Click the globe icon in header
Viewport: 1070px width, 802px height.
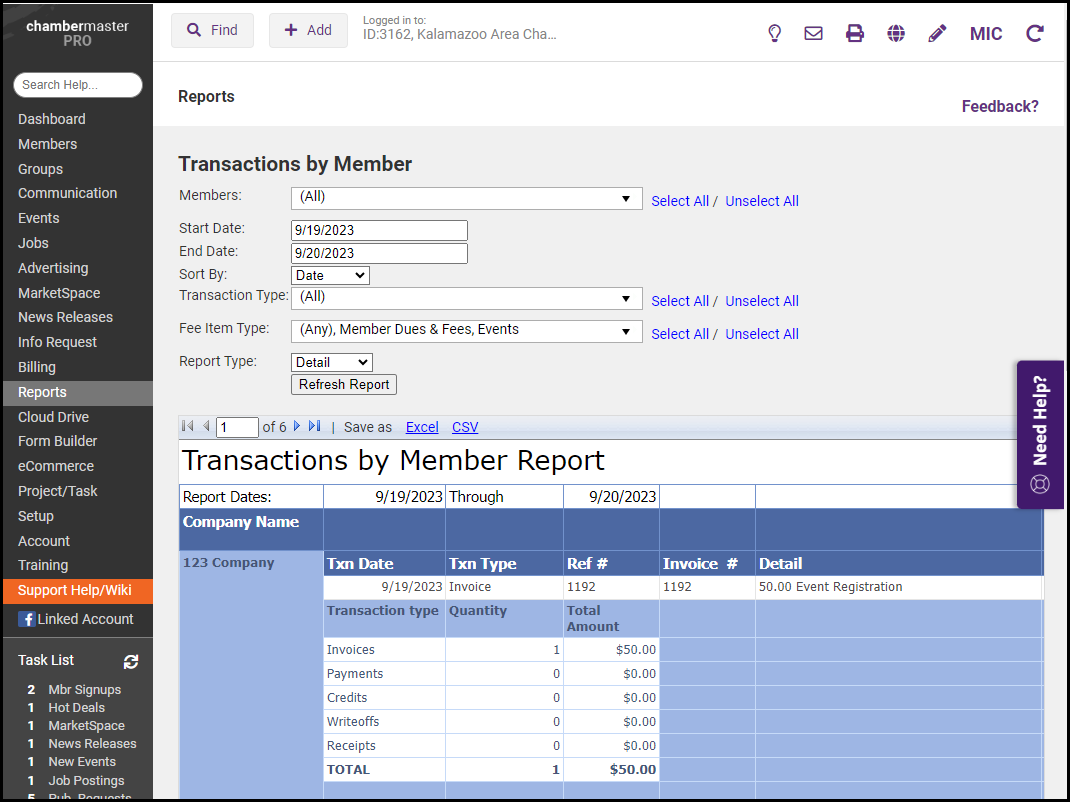(896, 33)
